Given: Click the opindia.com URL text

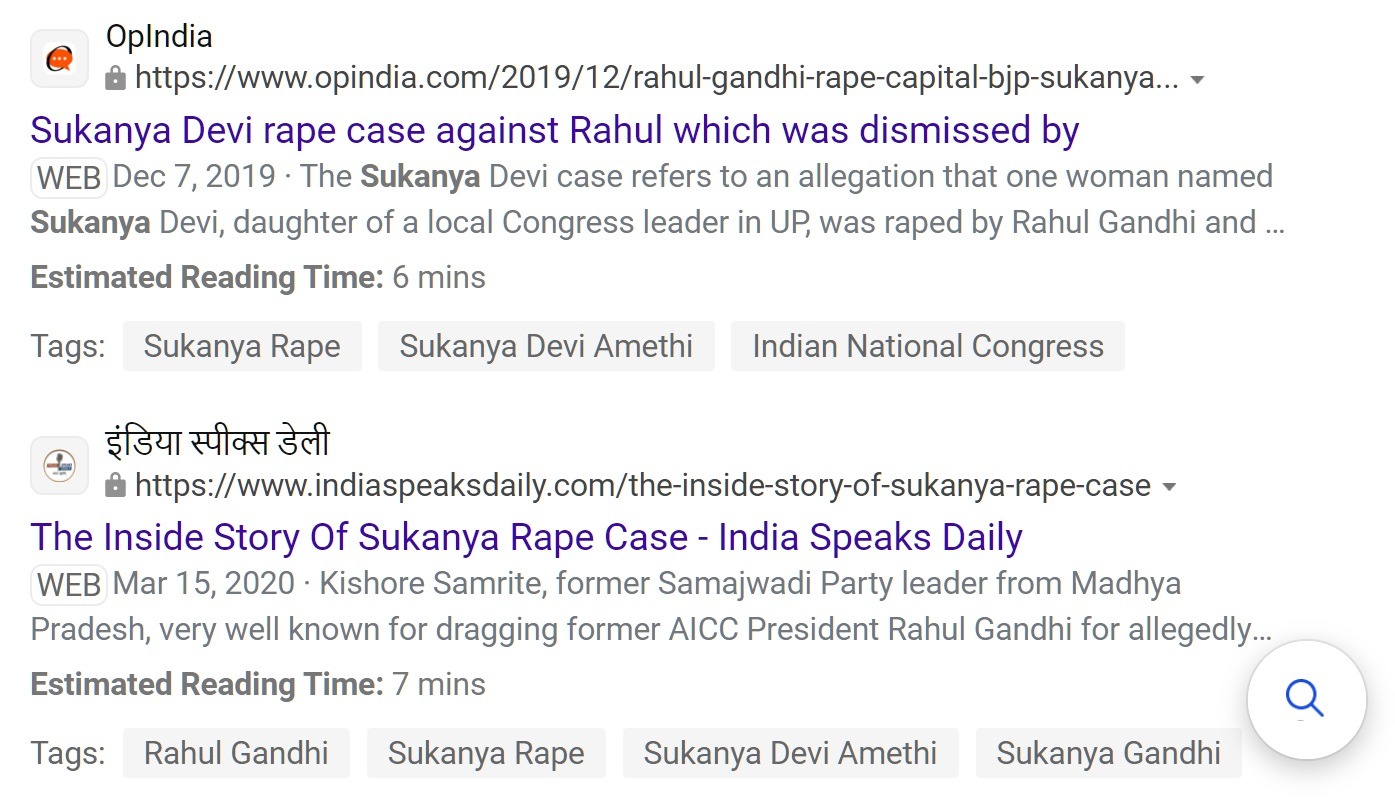Looking at the screenshot, I should (x=657, y=78).
